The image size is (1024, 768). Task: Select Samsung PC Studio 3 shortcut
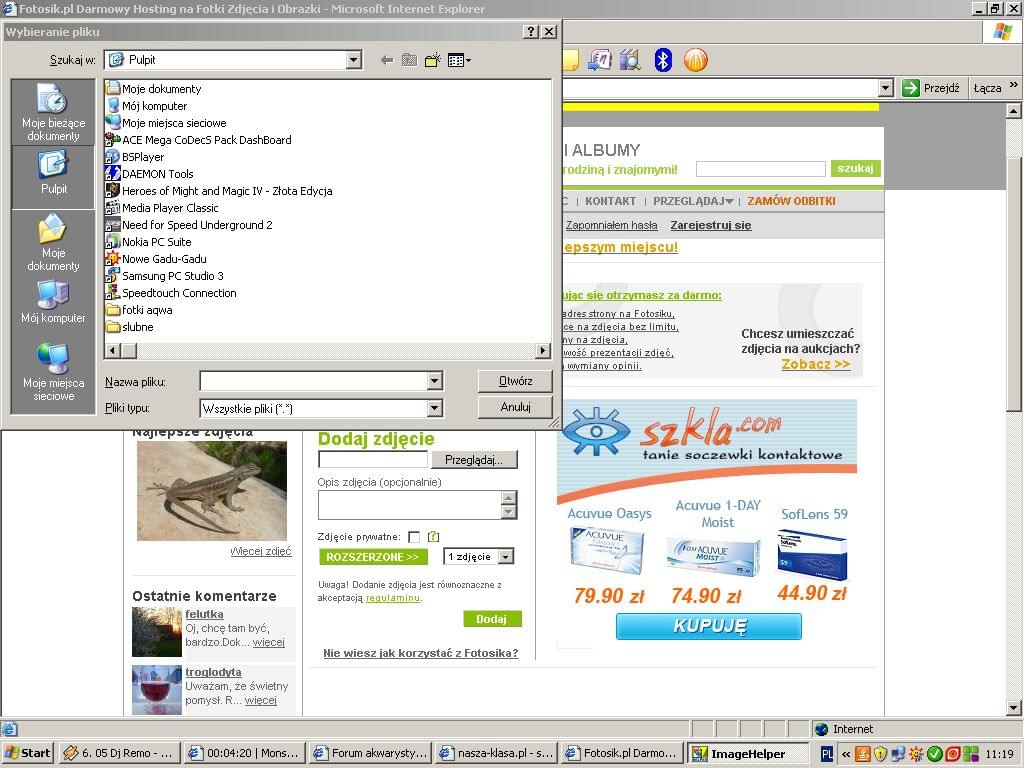165,276
